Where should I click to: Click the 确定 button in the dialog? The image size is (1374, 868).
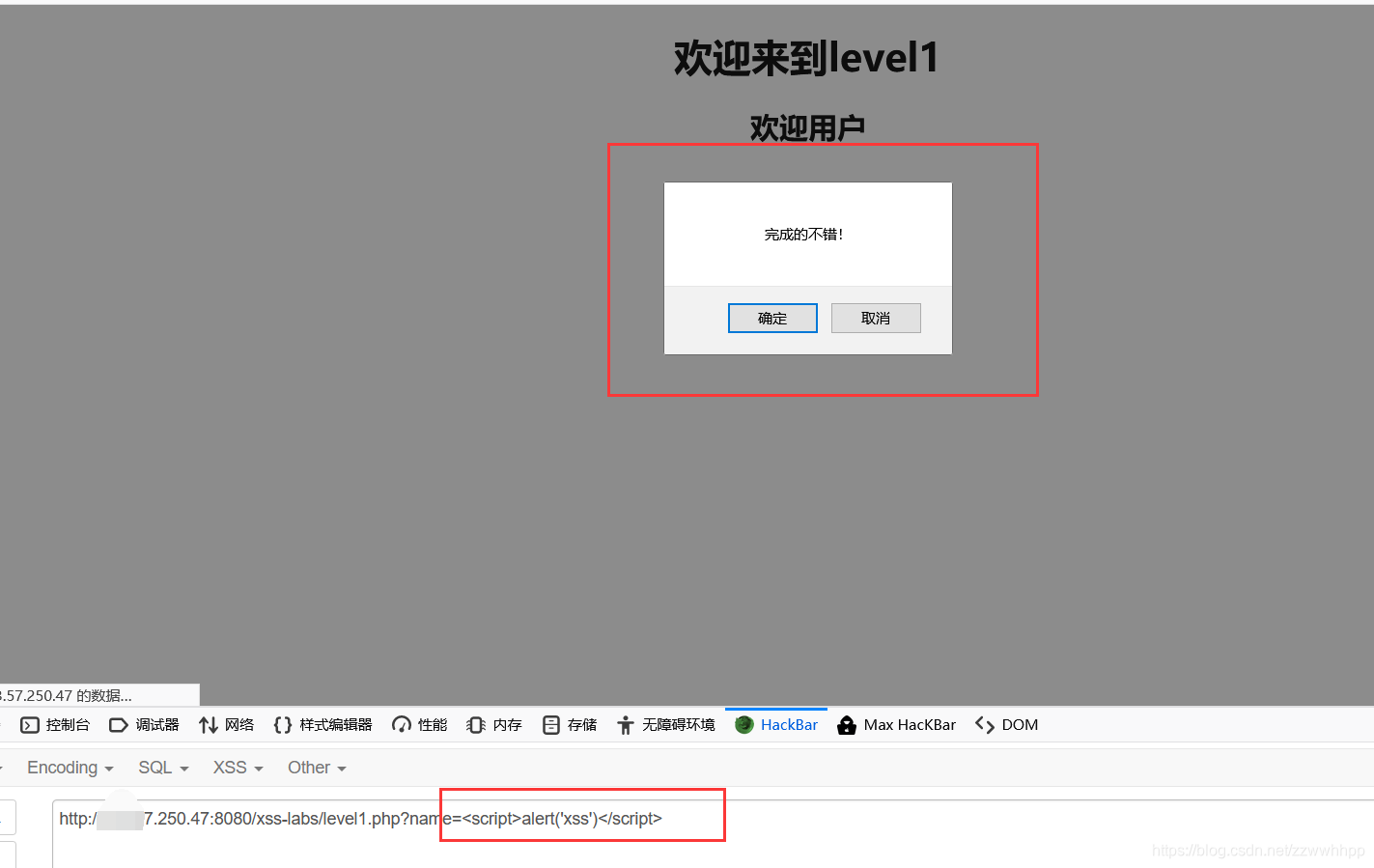tap(772, 319)
